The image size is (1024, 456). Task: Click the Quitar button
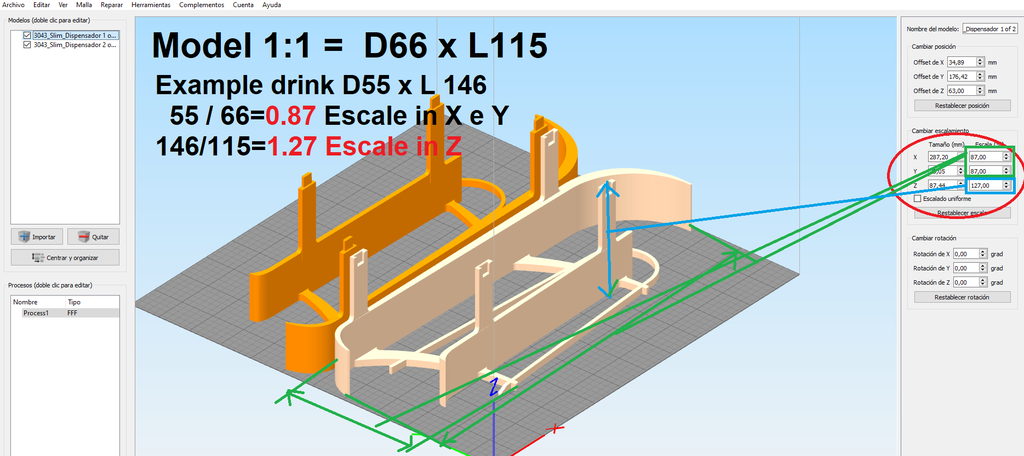93,236
